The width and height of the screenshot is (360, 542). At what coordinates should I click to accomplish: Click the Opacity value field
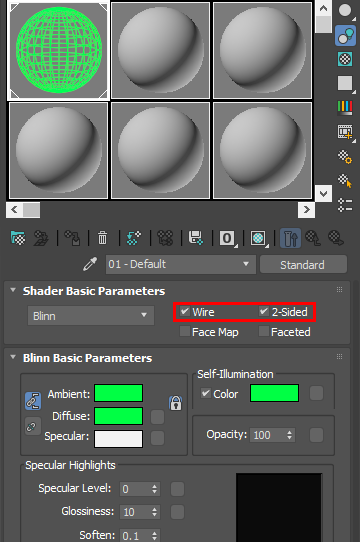click(268, 435)
